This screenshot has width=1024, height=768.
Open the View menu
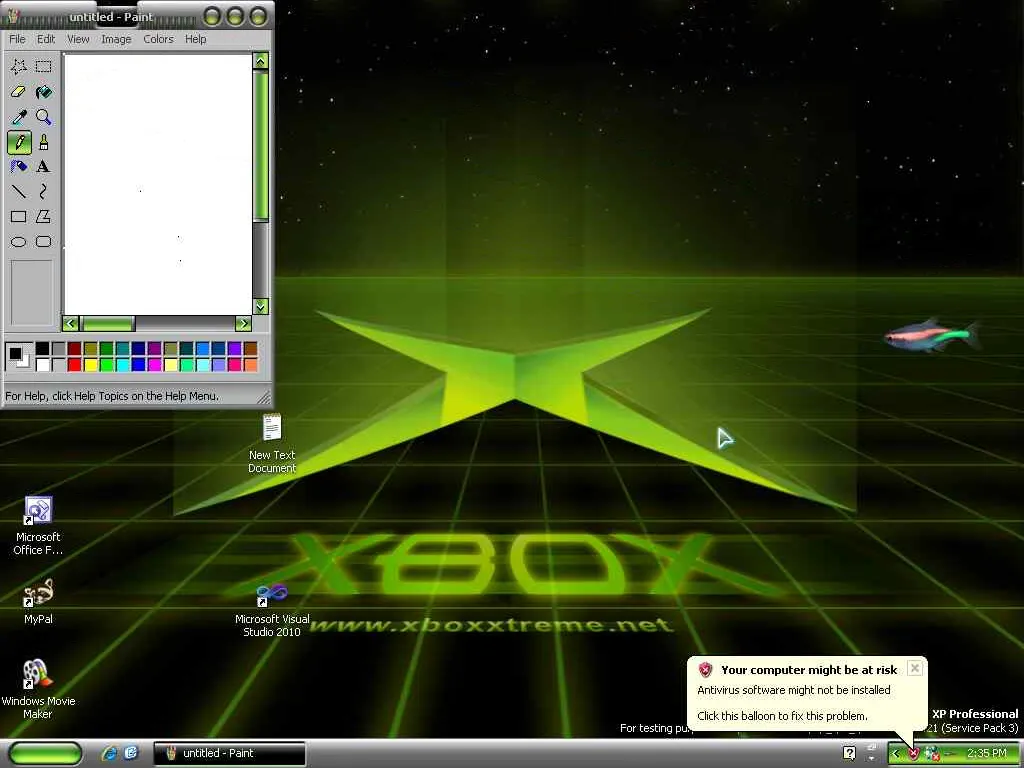click(x=78, y=39)
